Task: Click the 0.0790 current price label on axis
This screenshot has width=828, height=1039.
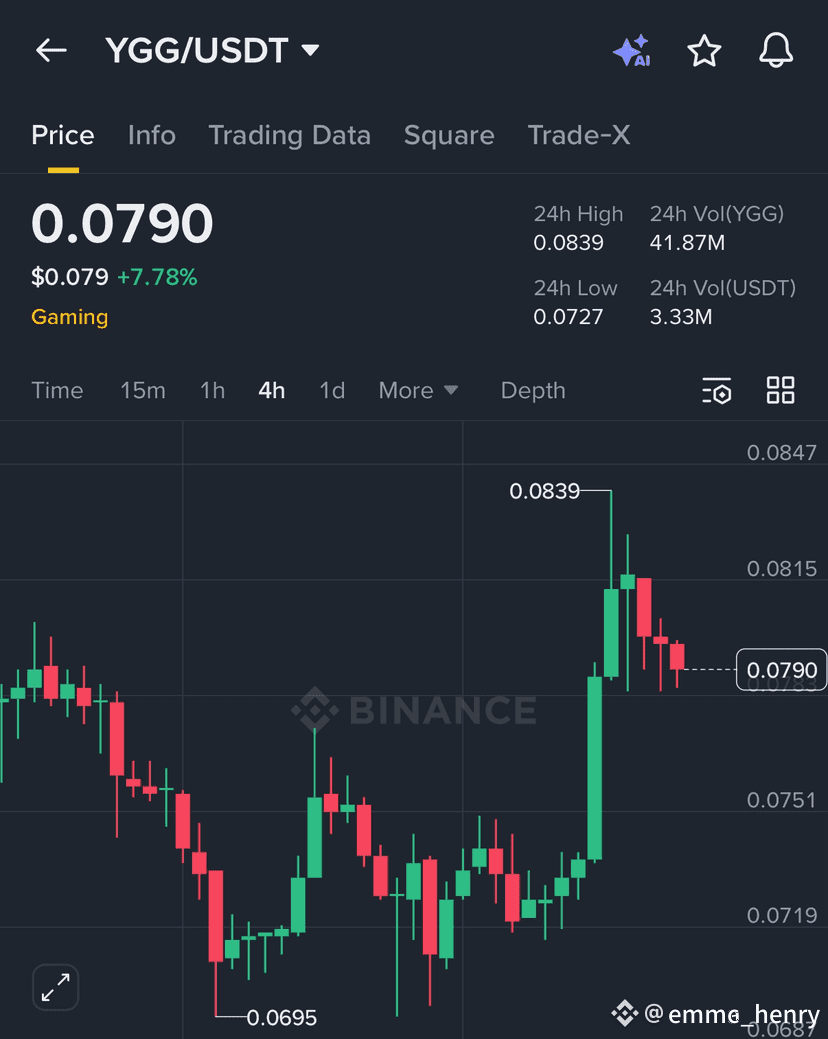Action: [782, 670]
